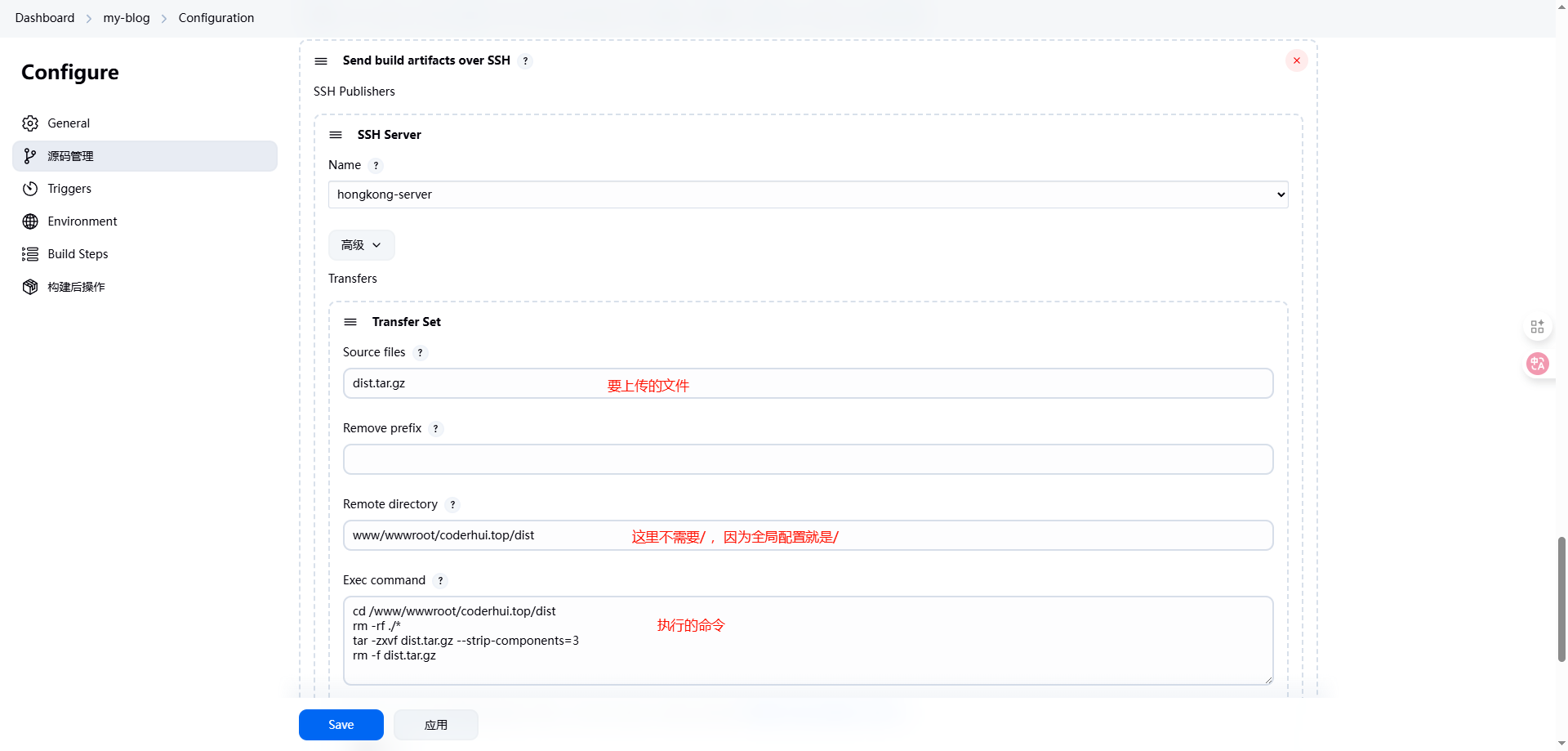This screenshot has height=751, width=1568.
Task: Click the Build Steps list icon
Action: pyautogui.click(x=30, y=254)
